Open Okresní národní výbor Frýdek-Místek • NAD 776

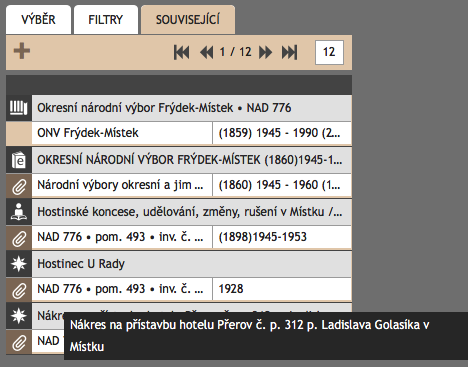click(x=192, y=108)
